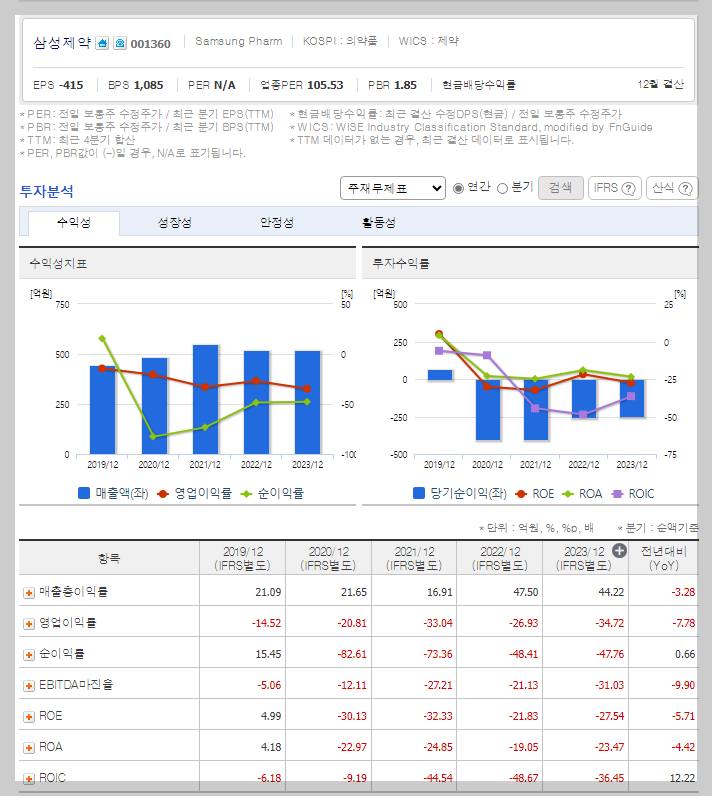Click the IFRS help button

click(x=615, y=188)
